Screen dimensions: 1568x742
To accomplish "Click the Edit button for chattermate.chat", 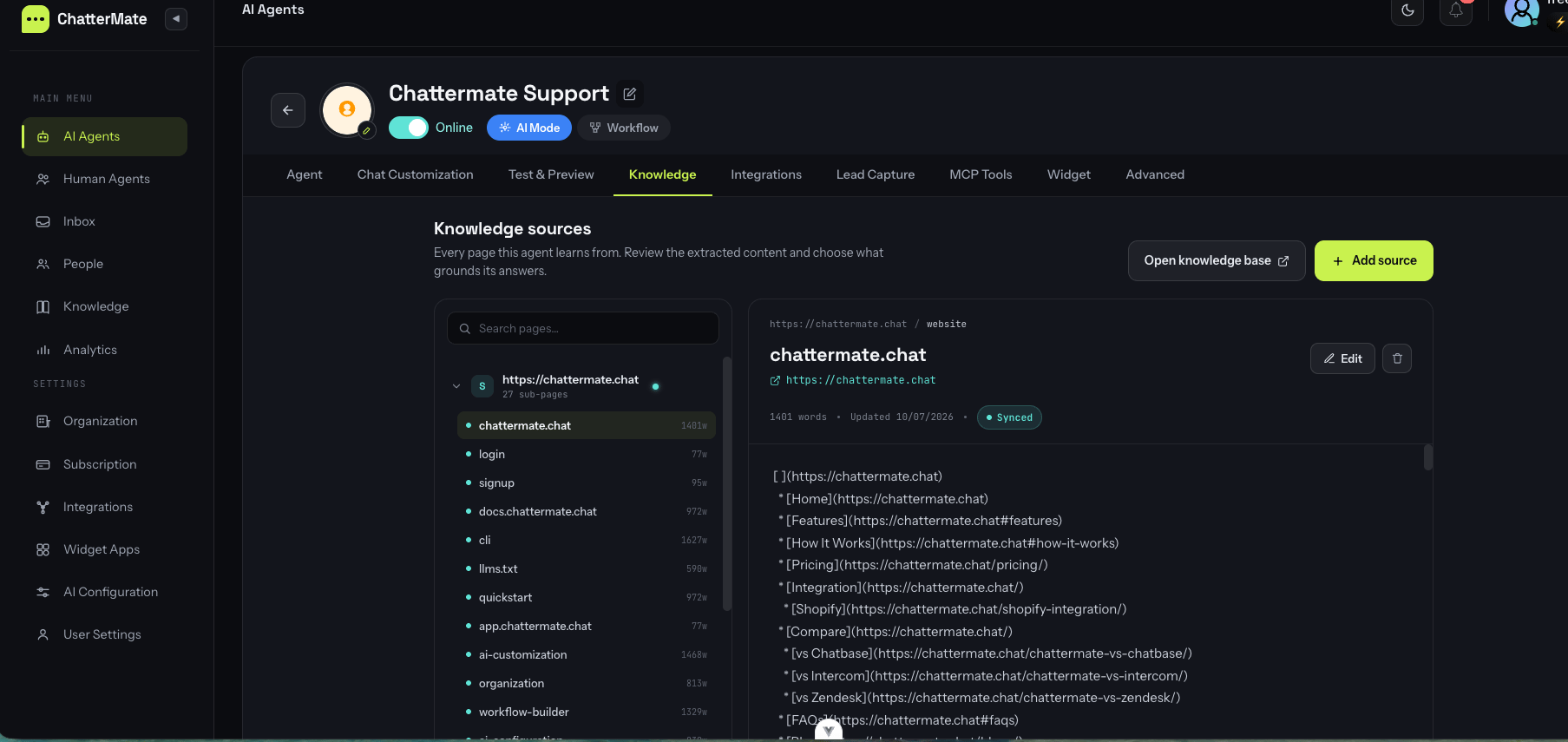I will tap(1342, 358).
